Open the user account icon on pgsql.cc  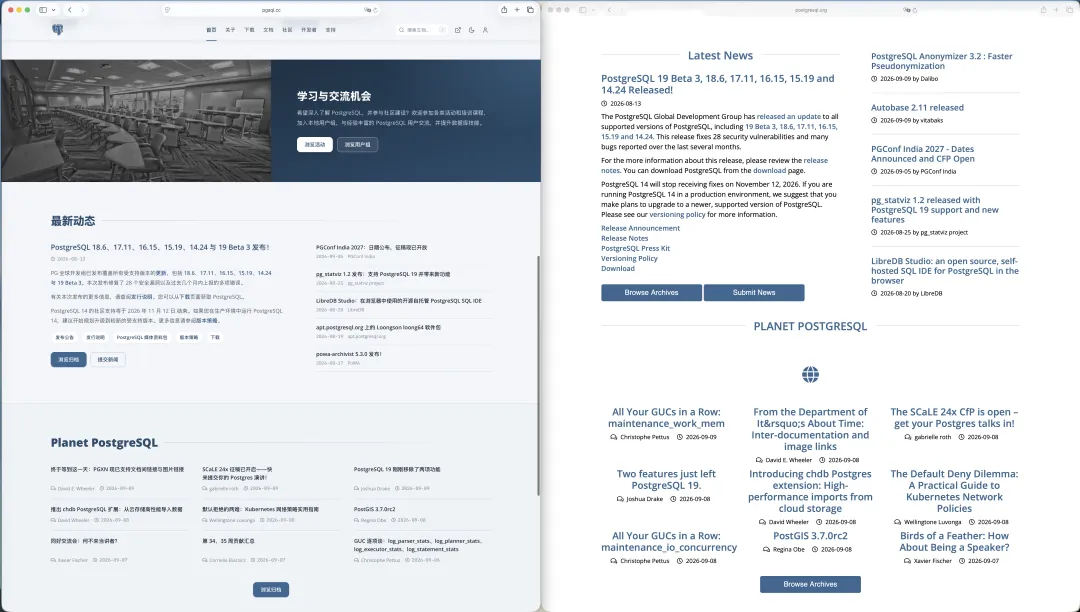486,30
